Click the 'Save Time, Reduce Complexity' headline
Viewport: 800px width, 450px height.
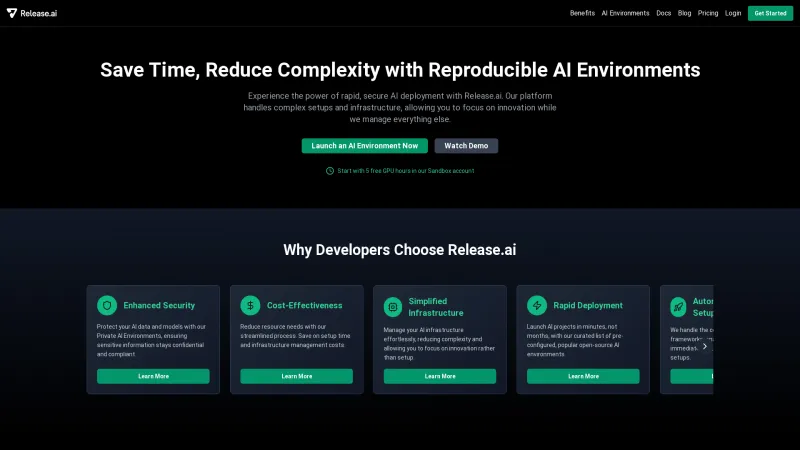pyautogui.click(x=400, y=70)
